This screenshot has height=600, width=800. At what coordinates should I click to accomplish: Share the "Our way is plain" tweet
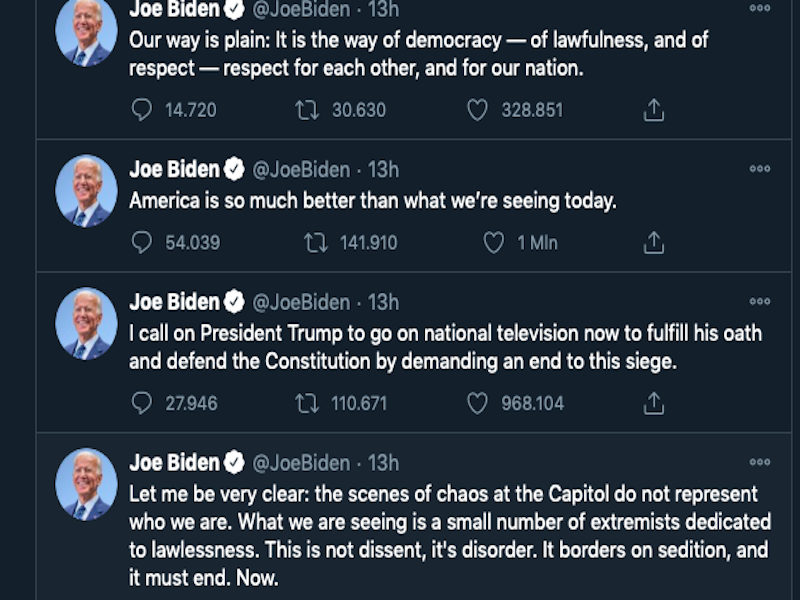pos(654,110)
